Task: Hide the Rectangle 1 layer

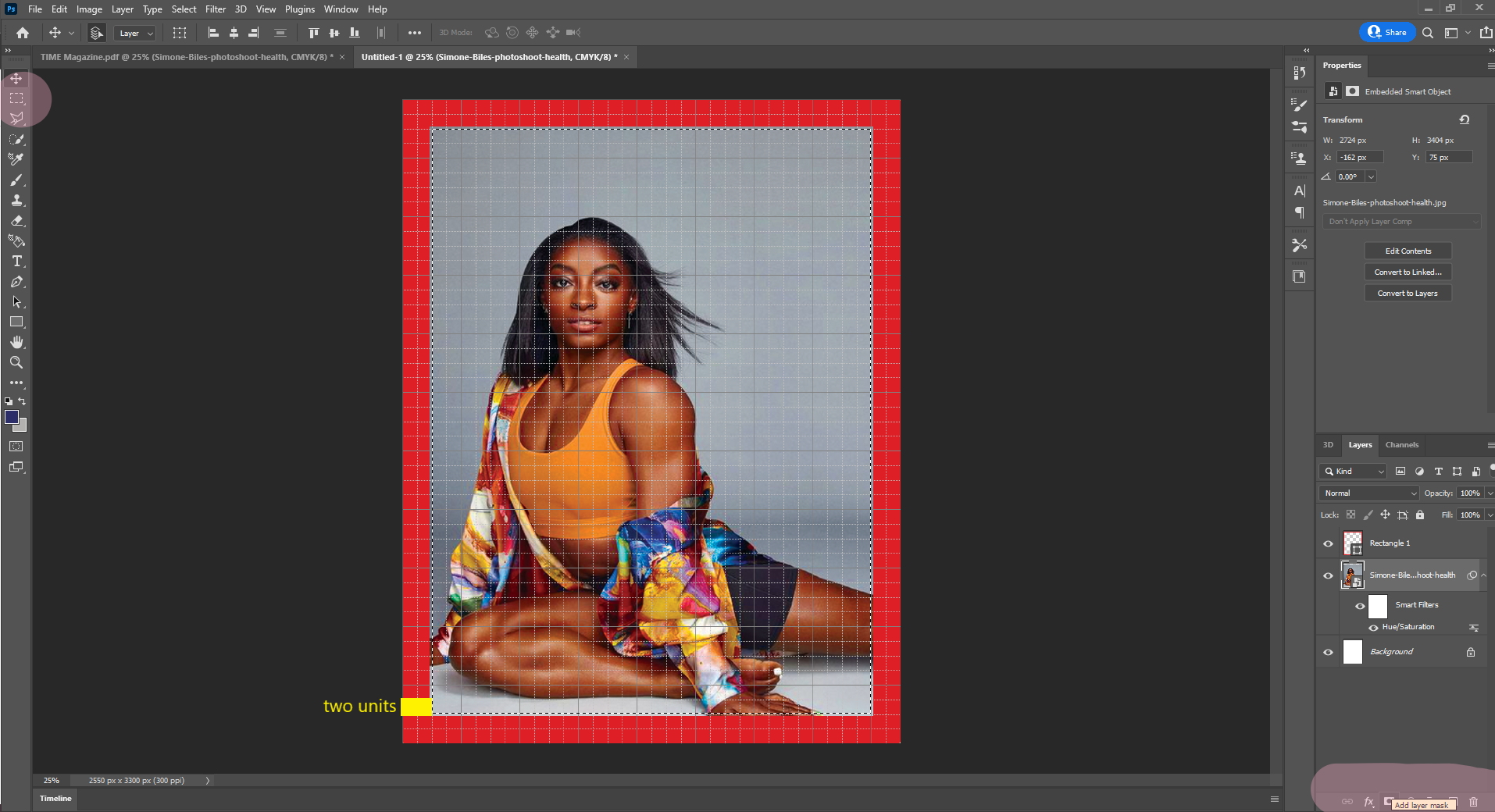Action: pyautogui.click(x=1328, y=543)
